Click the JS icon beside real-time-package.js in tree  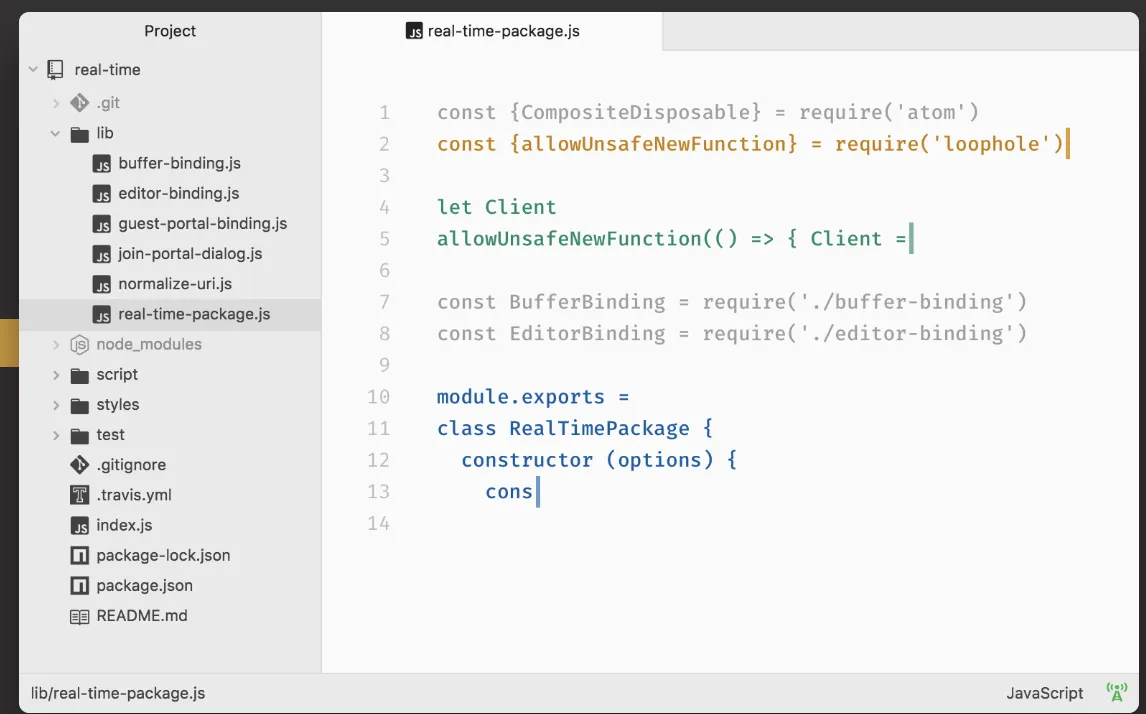[102, 314]
